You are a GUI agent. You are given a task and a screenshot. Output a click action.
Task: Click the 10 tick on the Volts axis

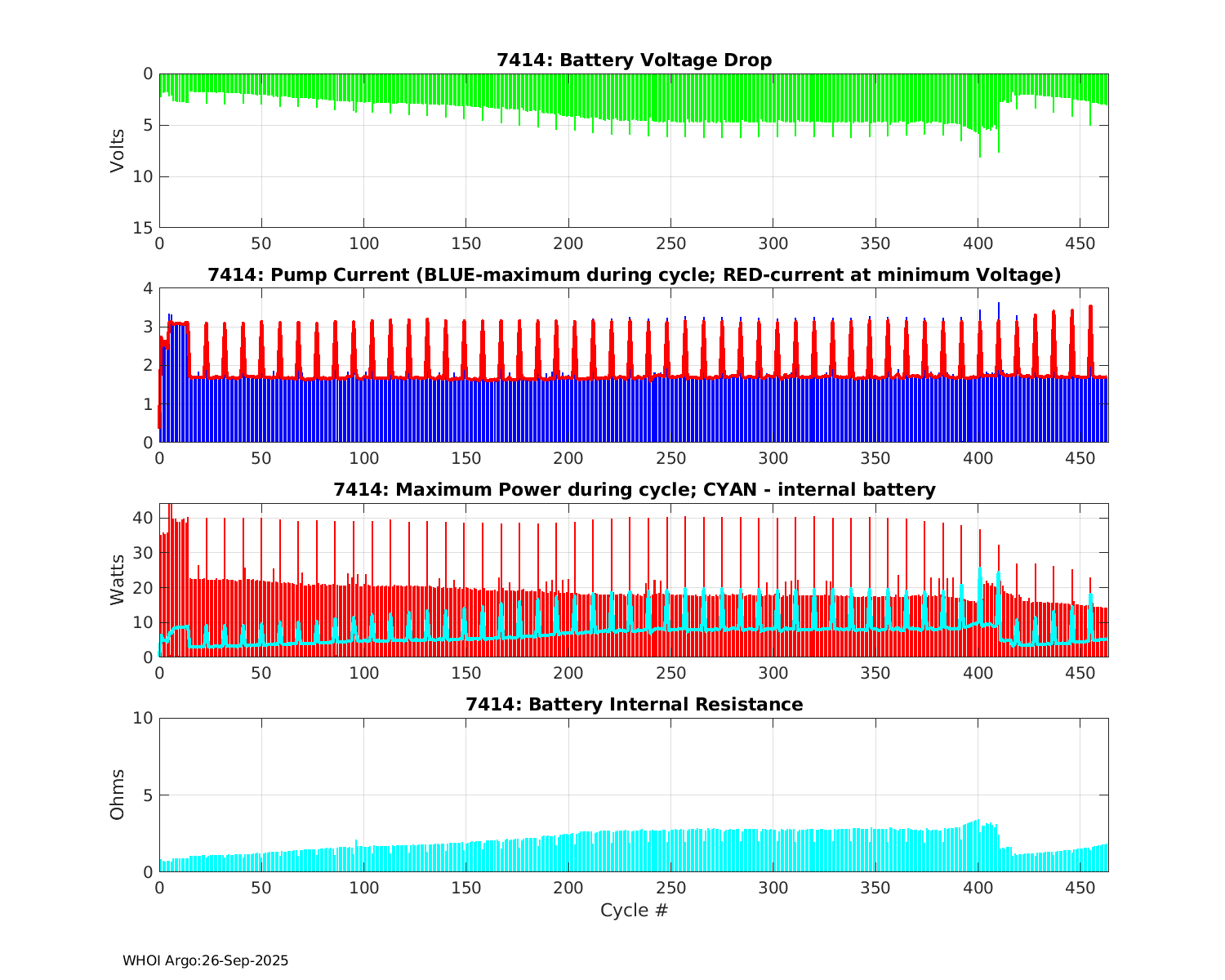(144, 176)
